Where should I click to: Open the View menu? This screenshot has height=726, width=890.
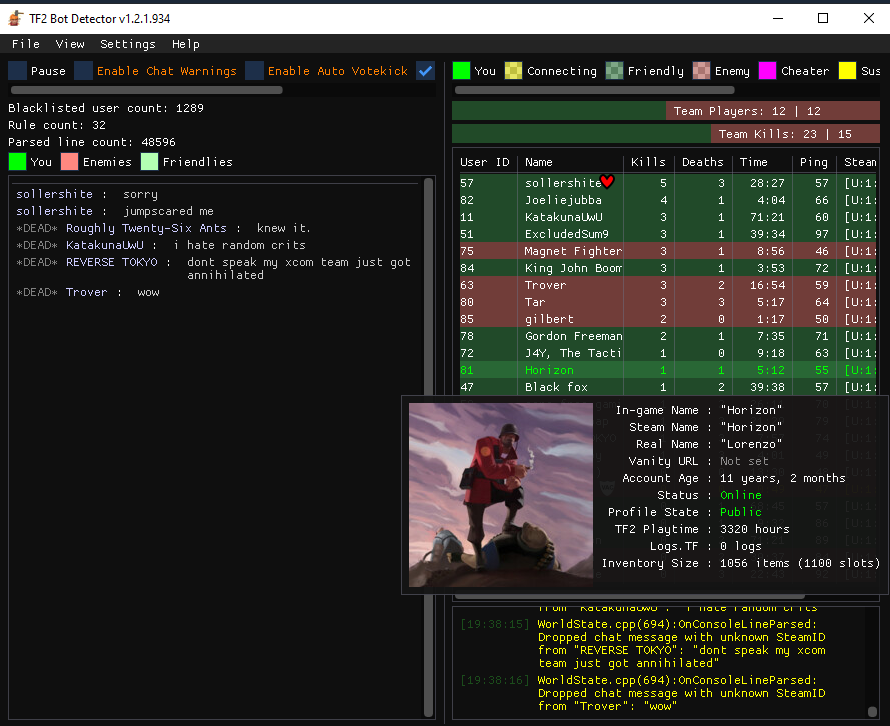click(x=70, y=44)
